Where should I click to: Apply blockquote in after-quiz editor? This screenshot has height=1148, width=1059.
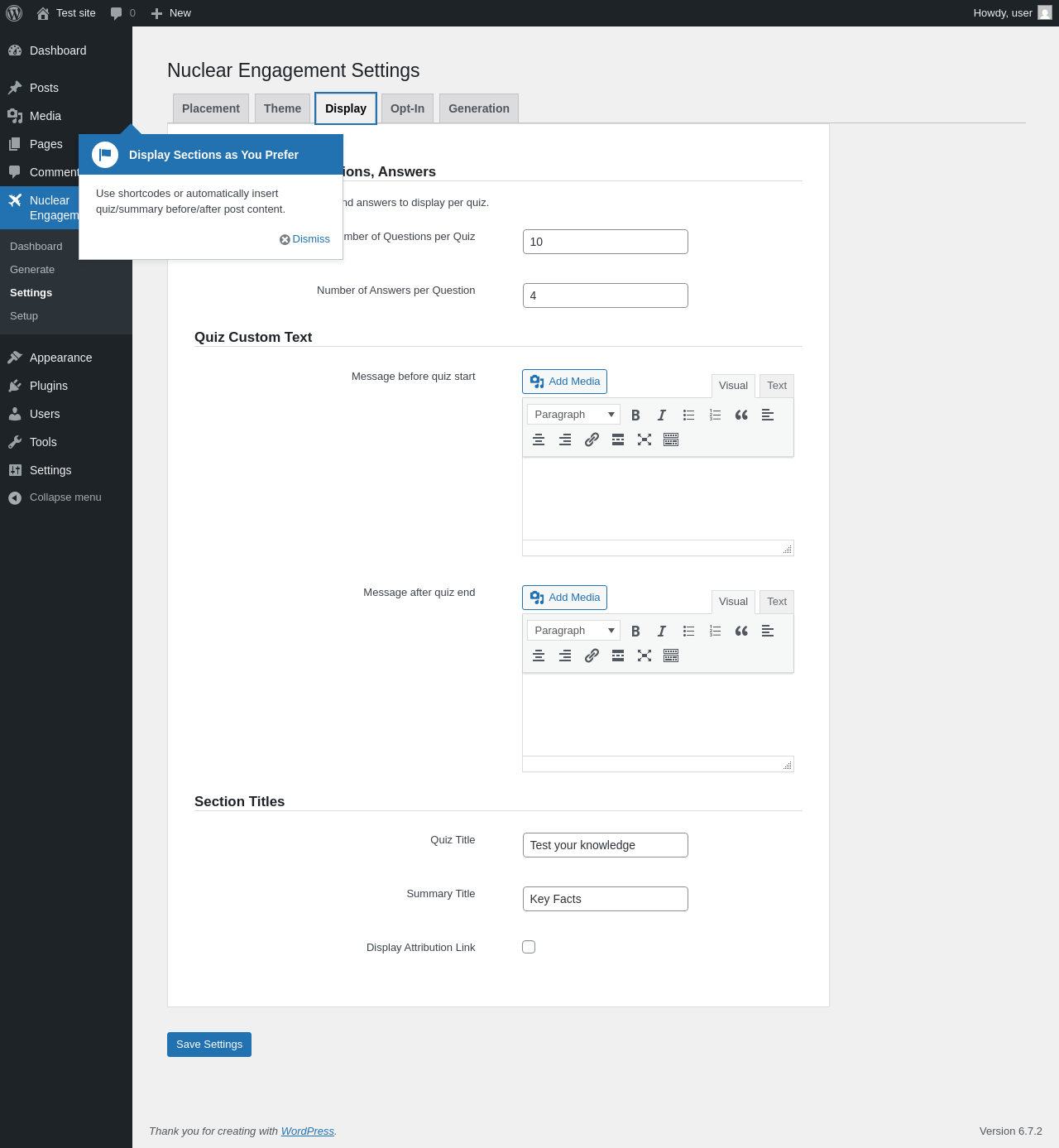pos(741,631)
